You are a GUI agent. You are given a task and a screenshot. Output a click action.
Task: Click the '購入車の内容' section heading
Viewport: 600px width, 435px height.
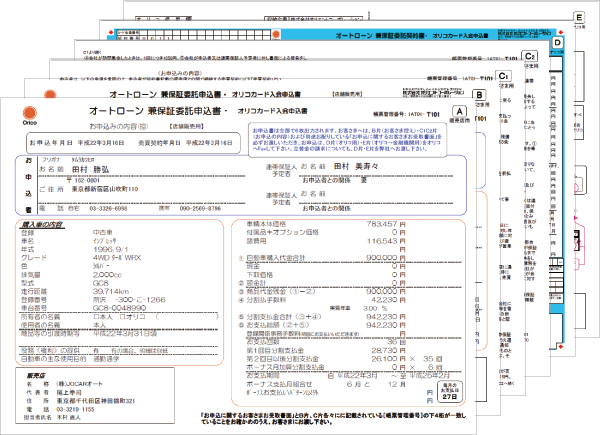click(42, 225)
